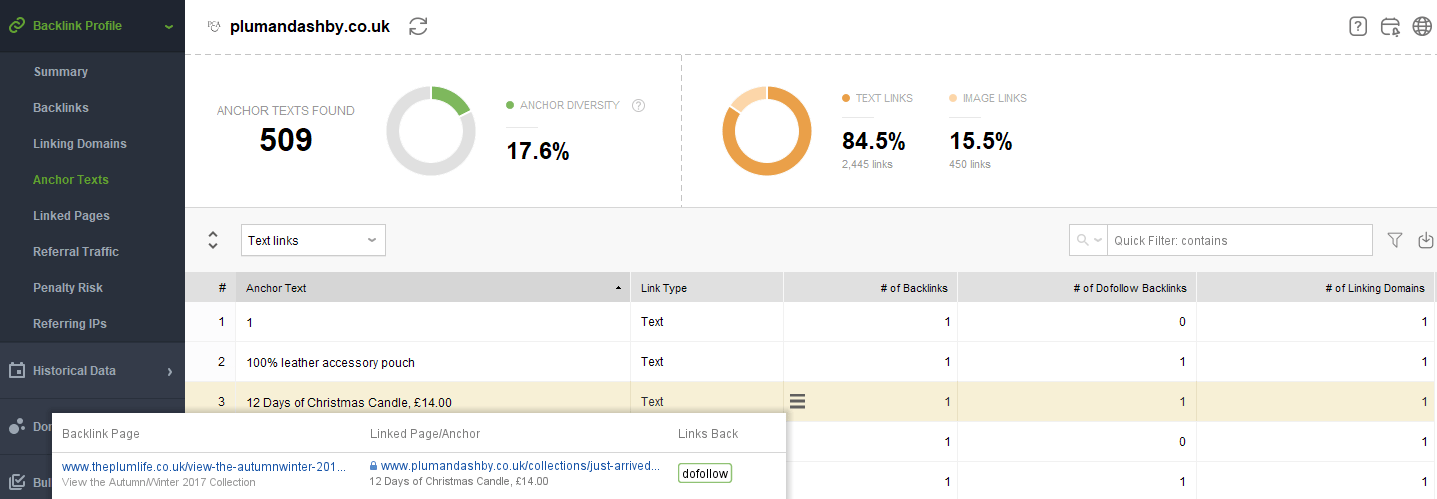
Task: Click the export download icon
Action: 1426,240
